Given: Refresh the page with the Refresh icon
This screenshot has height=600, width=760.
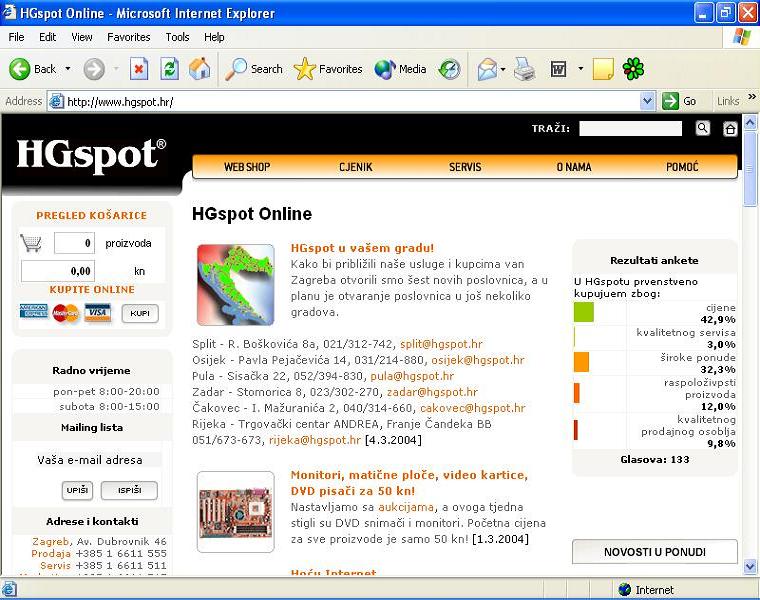Looking at the screenshot, I should 169,69.
